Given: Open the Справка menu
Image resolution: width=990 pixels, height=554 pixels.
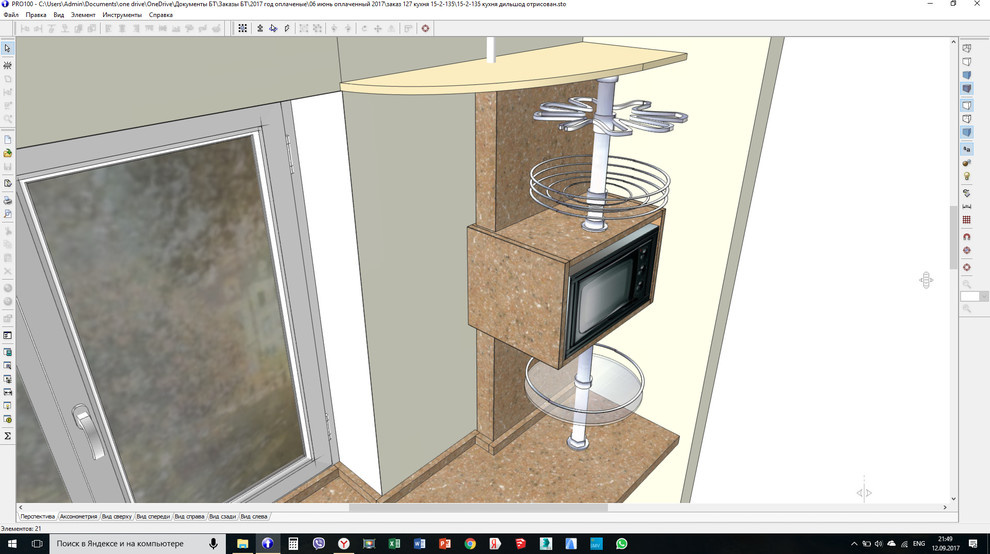Looking at the screenshot, I should pos(160,15).
